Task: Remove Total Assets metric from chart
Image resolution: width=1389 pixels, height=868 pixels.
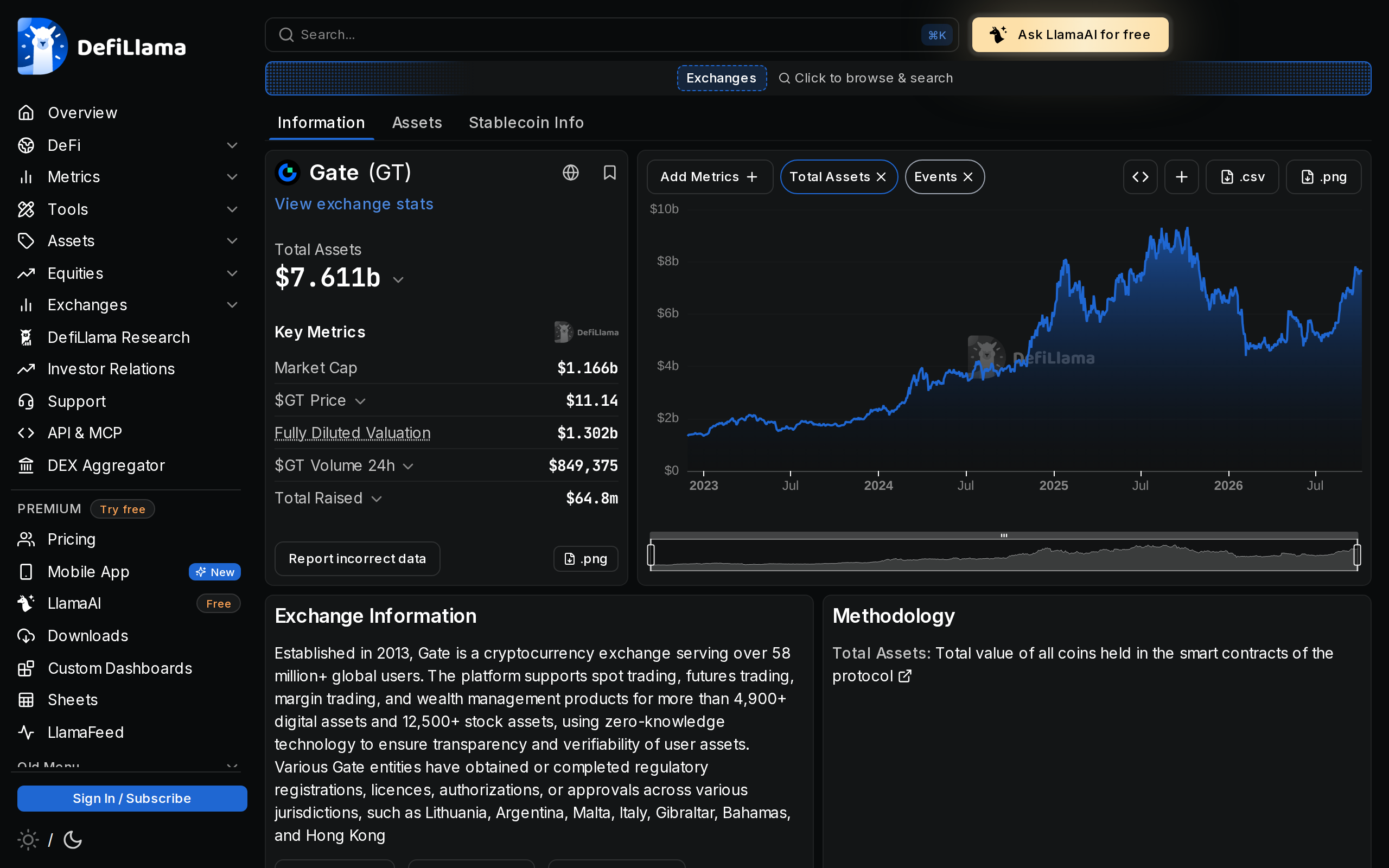Action: pos(881,177)
